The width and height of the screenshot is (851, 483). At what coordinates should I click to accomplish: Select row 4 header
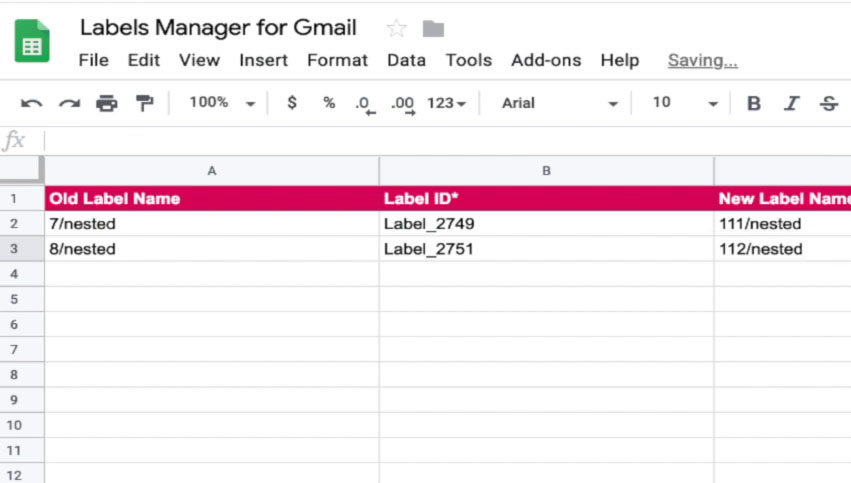point(22,274)
